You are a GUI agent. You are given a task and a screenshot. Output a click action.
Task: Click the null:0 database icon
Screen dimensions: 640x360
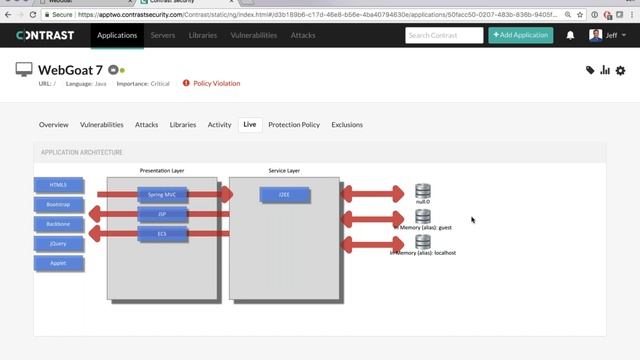pyautogui.click(x=423, y=191)
